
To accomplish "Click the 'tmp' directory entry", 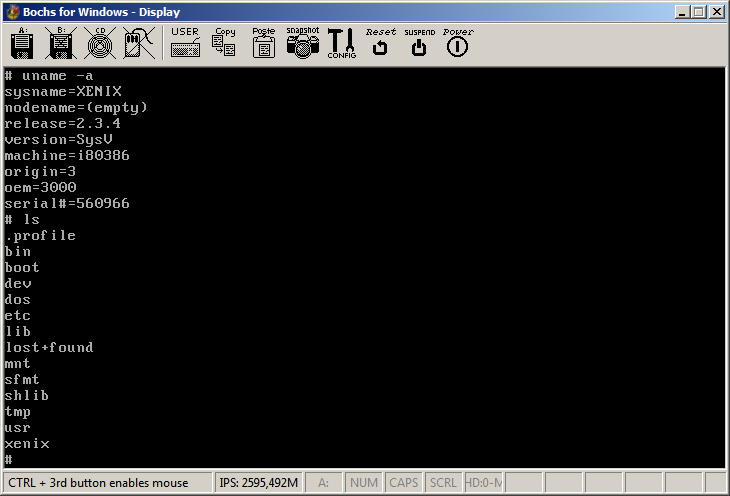I will tap(18, 412).
